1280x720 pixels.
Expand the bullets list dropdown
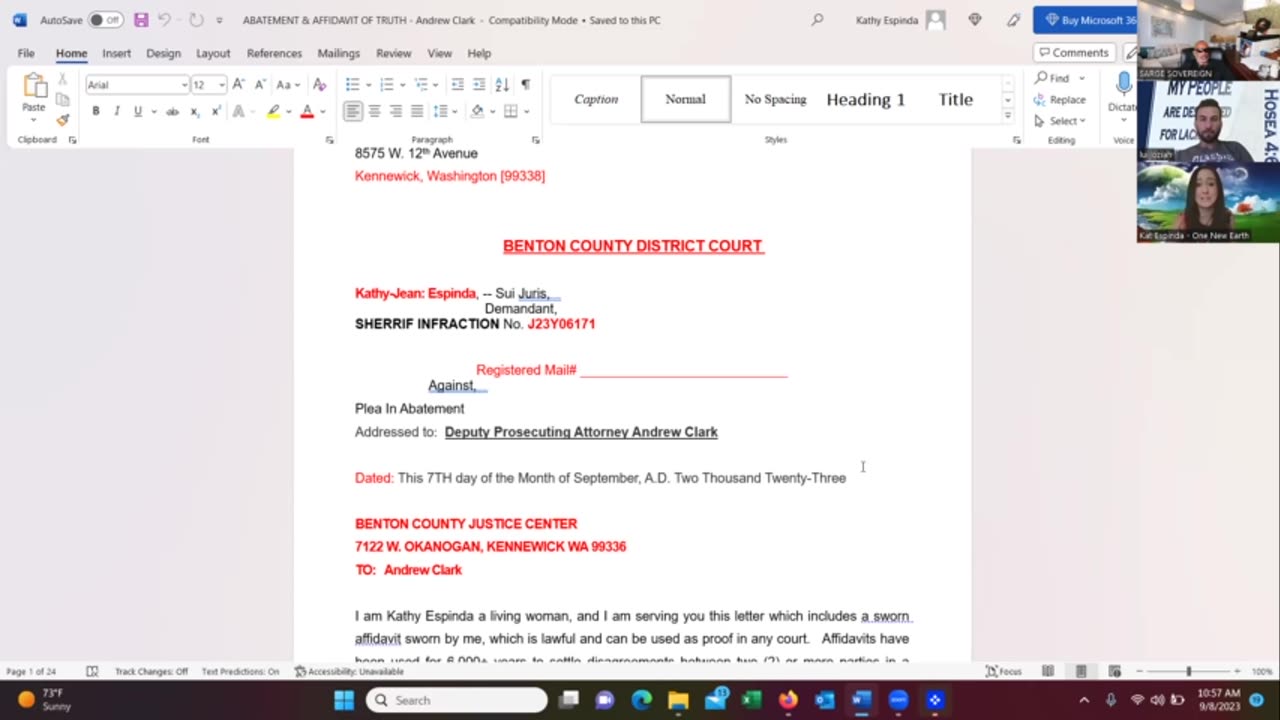point(367,85)
